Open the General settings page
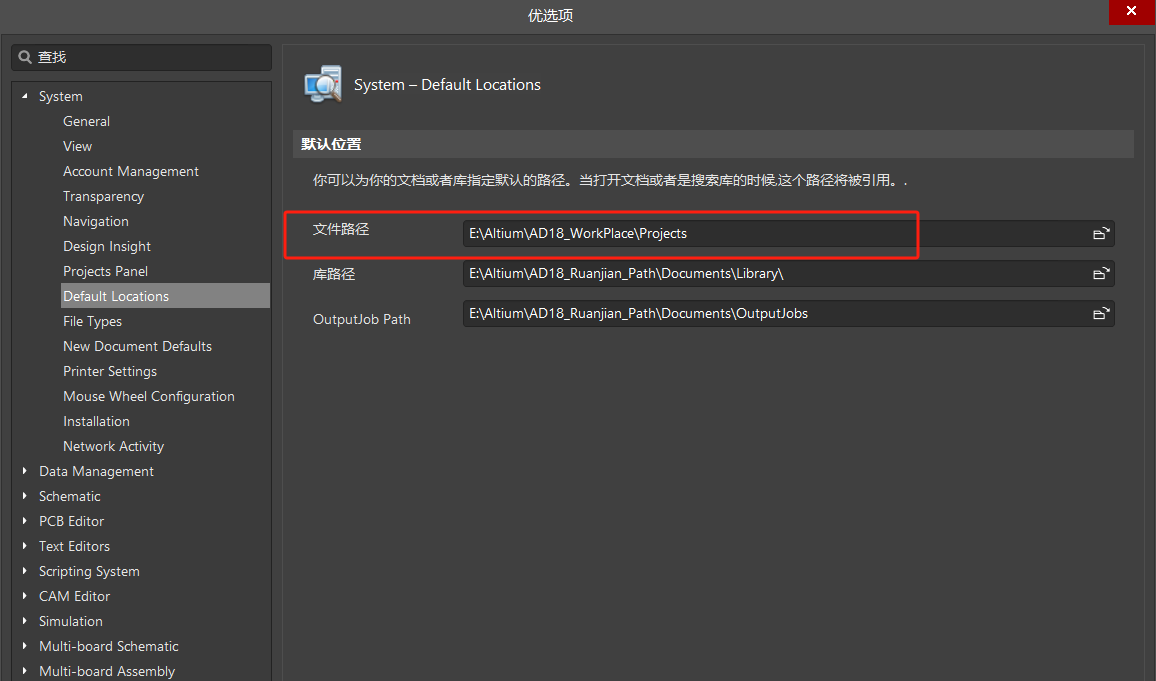This screenshot has width=1156, height=681. click(x=86, y=121)
